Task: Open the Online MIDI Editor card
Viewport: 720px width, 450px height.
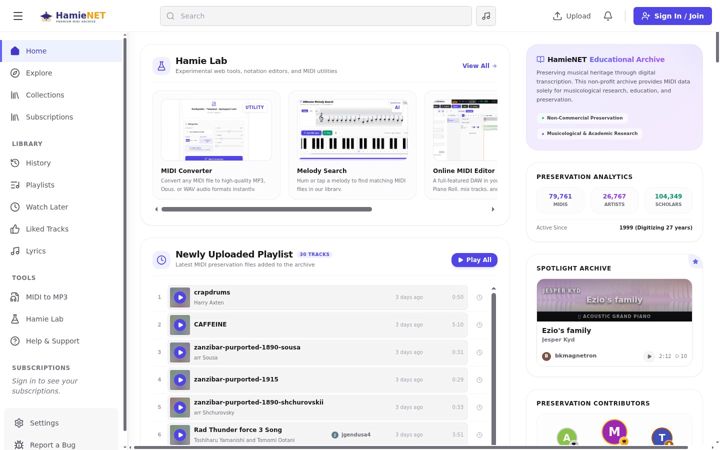Action: [461, 145]
